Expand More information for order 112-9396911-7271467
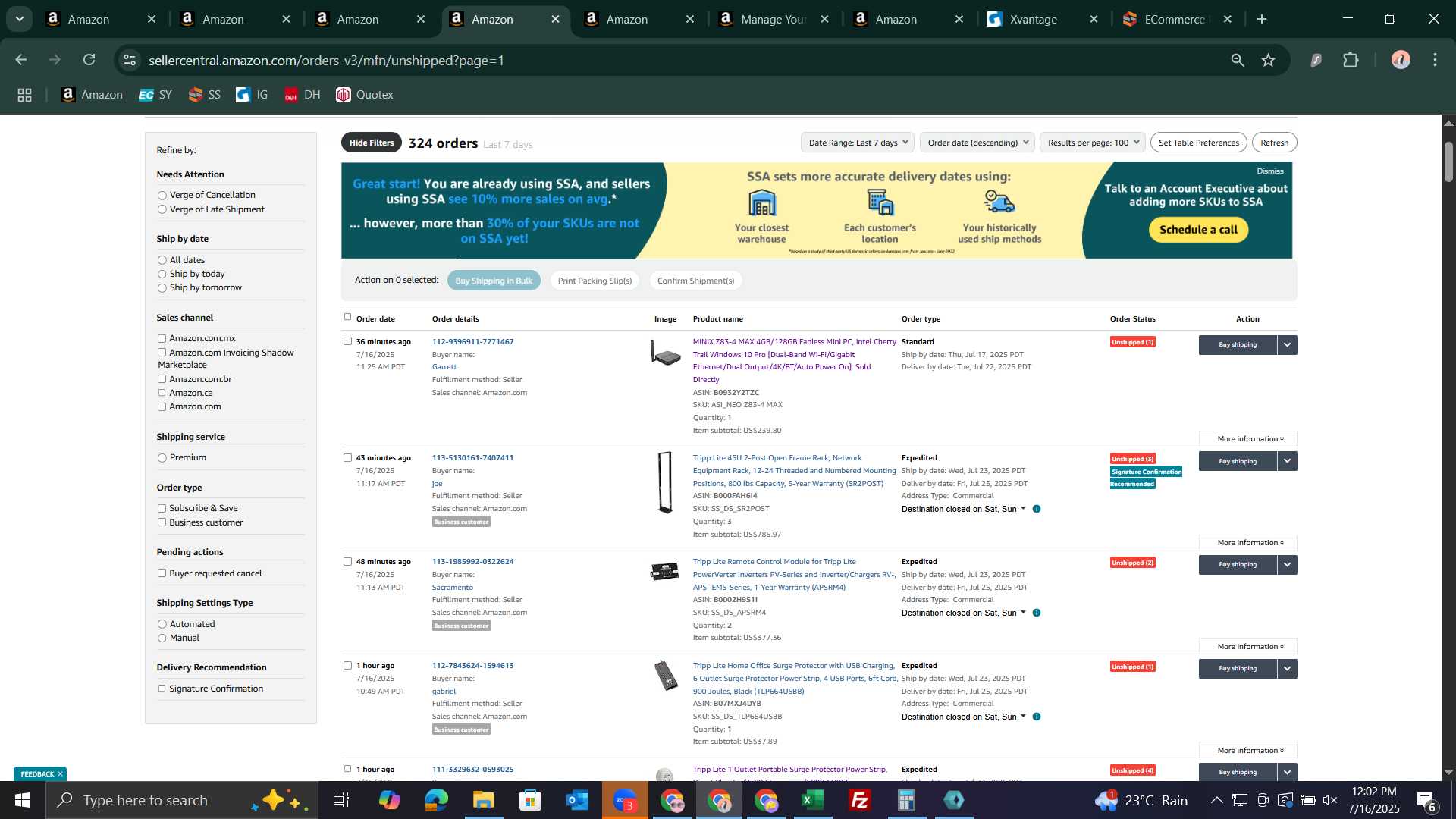 [x=1248, y=439]
